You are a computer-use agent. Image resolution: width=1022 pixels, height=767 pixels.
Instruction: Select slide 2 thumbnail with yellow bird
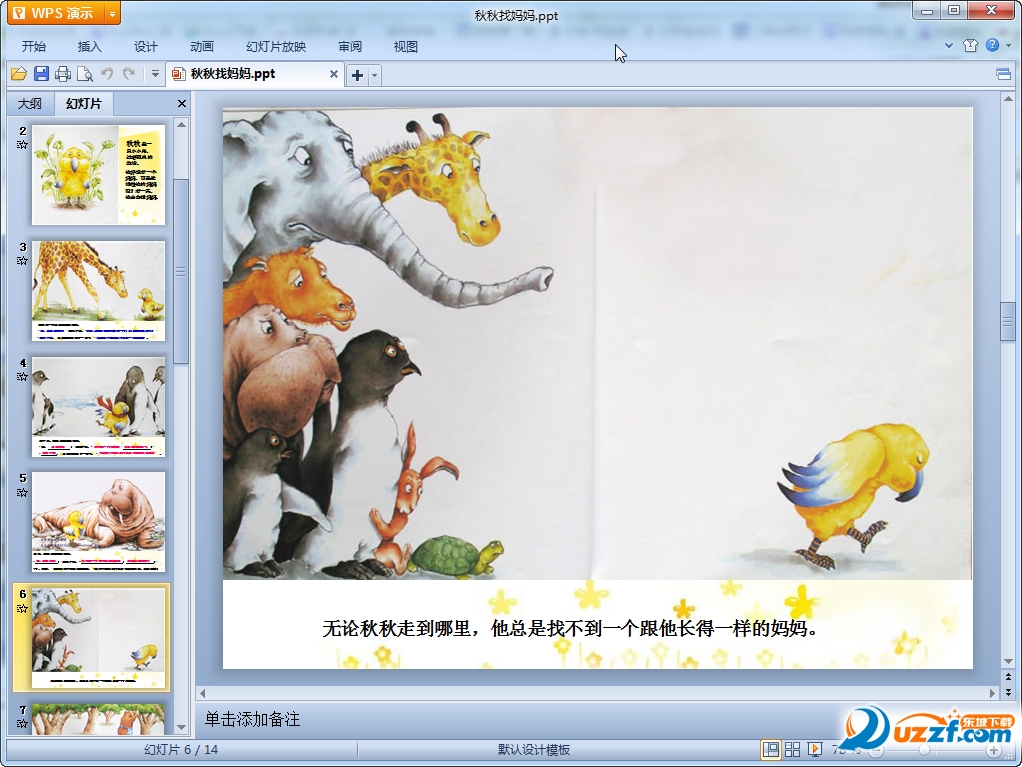(x=99, y=175)
